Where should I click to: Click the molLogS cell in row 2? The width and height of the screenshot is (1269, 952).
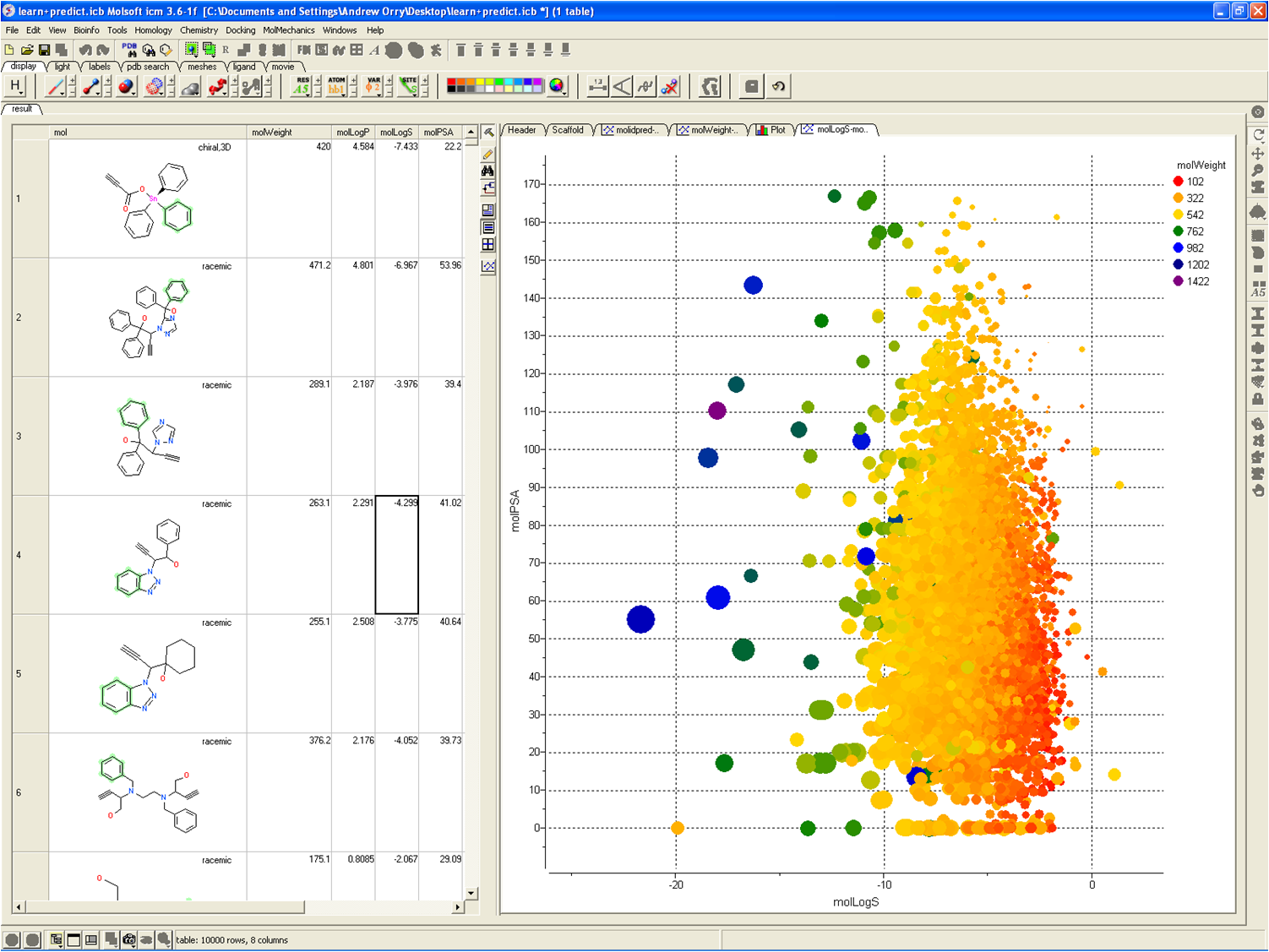click(397, 317)
